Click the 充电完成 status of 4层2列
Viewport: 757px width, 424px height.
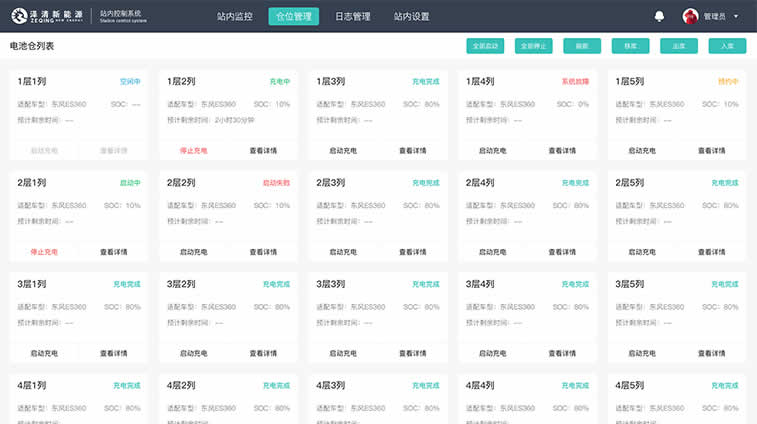277,386
